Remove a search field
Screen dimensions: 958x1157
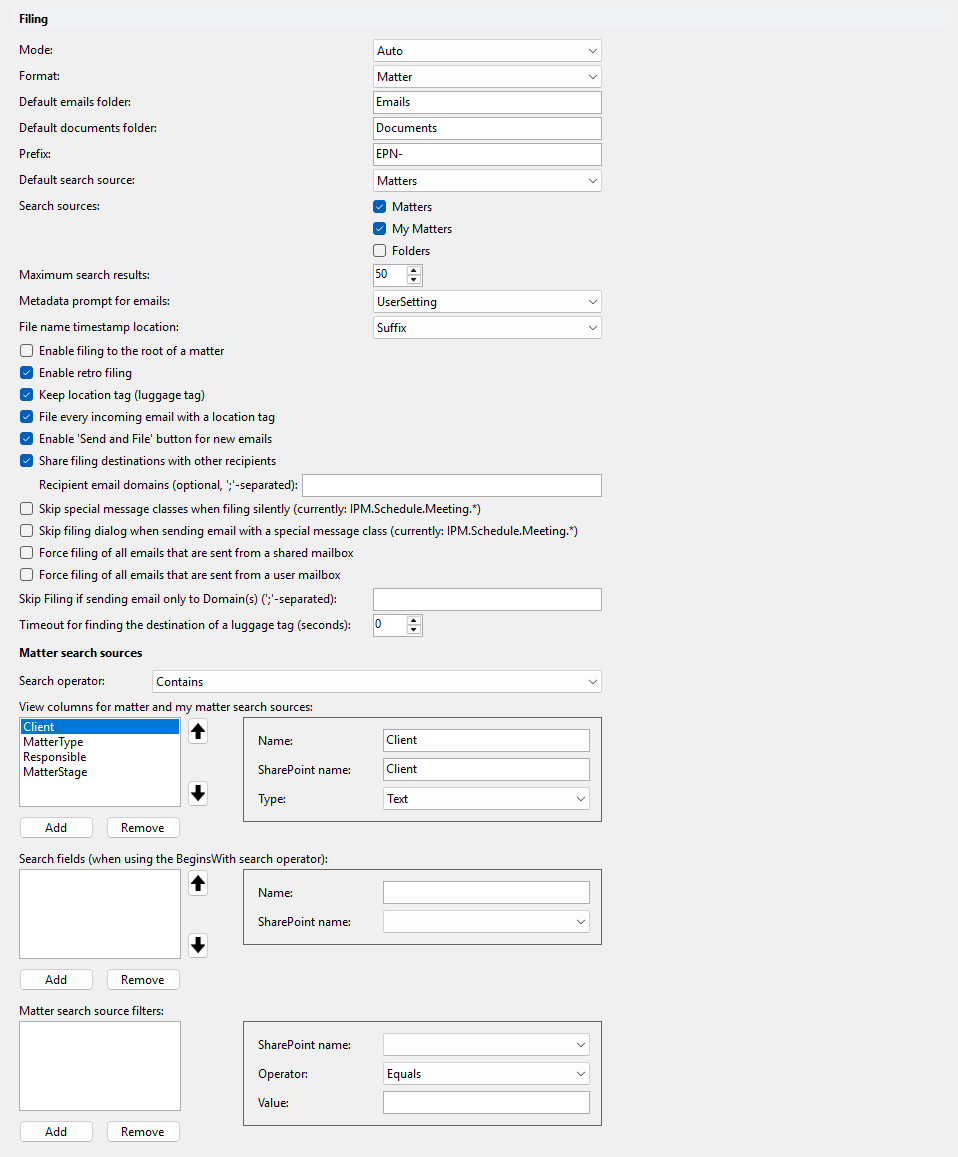click(143, 980)
